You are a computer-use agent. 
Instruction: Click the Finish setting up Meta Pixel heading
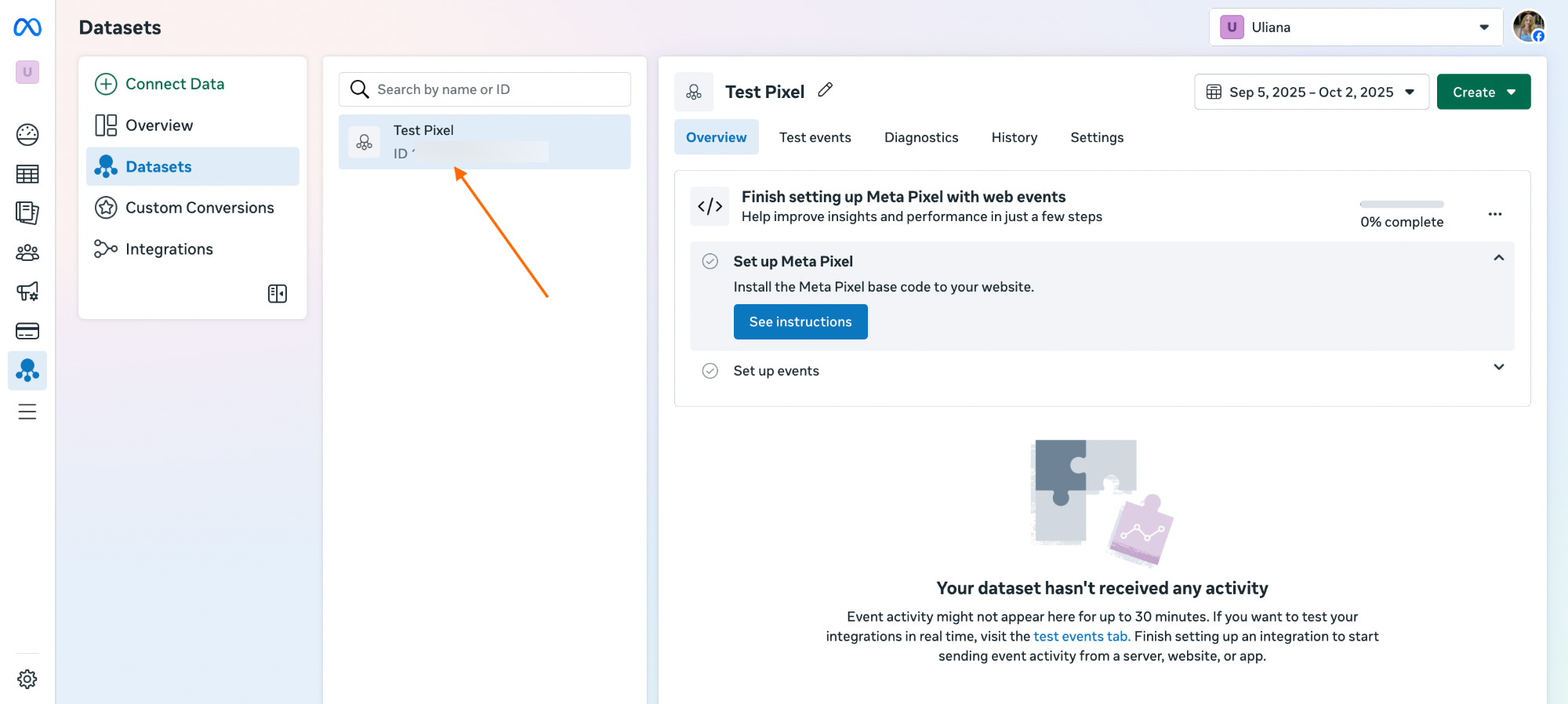pos(903,197)
